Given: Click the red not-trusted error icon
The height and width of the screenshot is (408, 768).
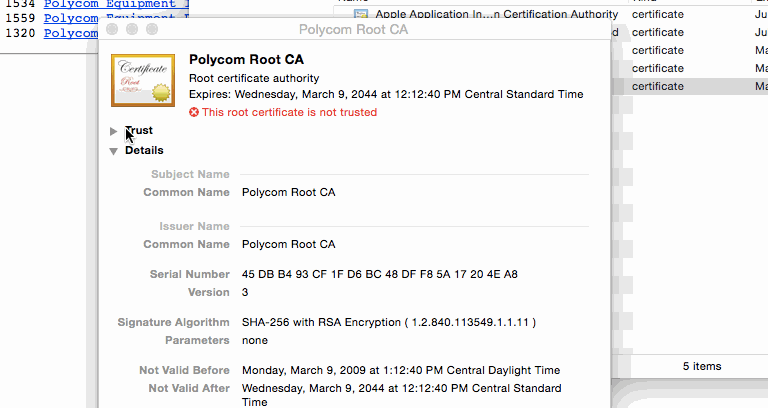Looking at the screenshot, I should pyautogui.click(x=194, y=112).
